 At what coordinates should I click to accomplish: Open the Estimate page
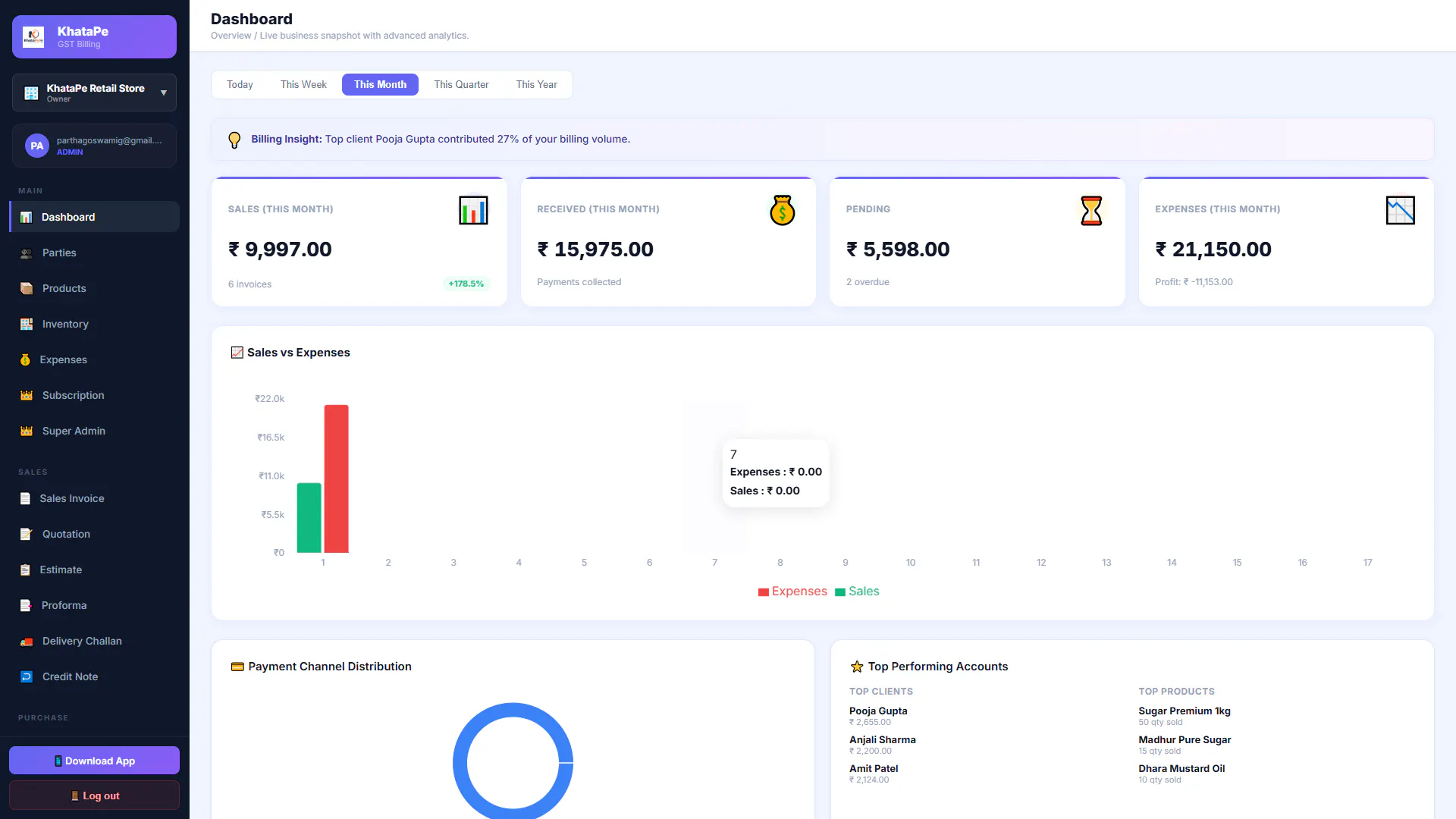click(x=94, y=570)
